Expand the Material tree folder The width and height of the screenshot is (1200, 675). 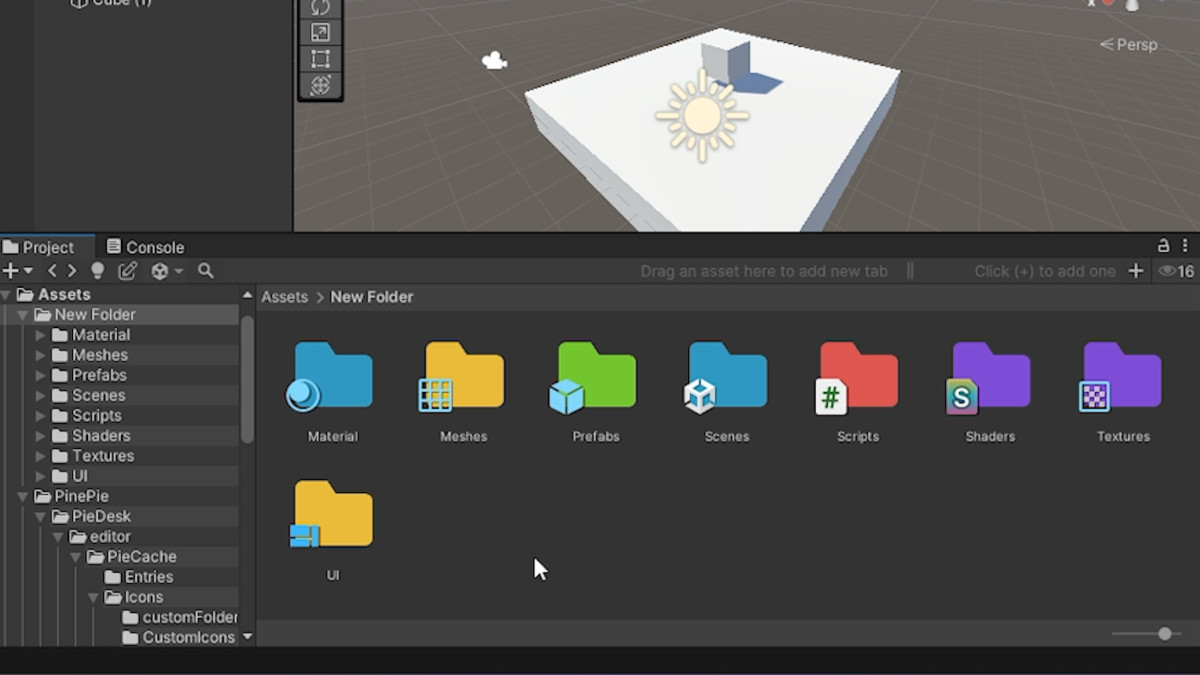(41, 335)
